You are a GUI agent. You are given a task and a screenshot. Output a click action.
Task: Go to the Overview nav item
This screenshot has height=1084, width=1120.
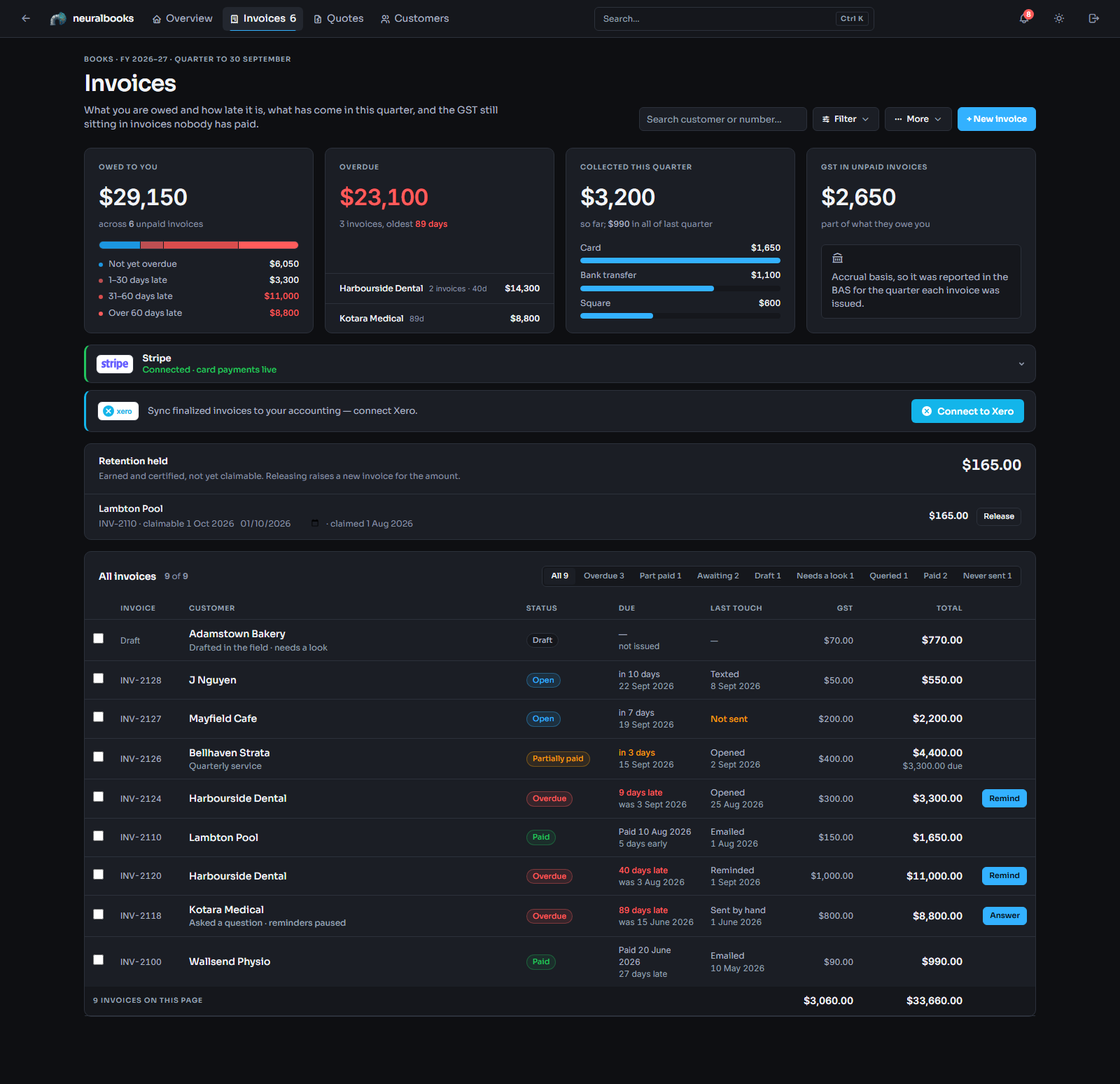tap(183, 19)
